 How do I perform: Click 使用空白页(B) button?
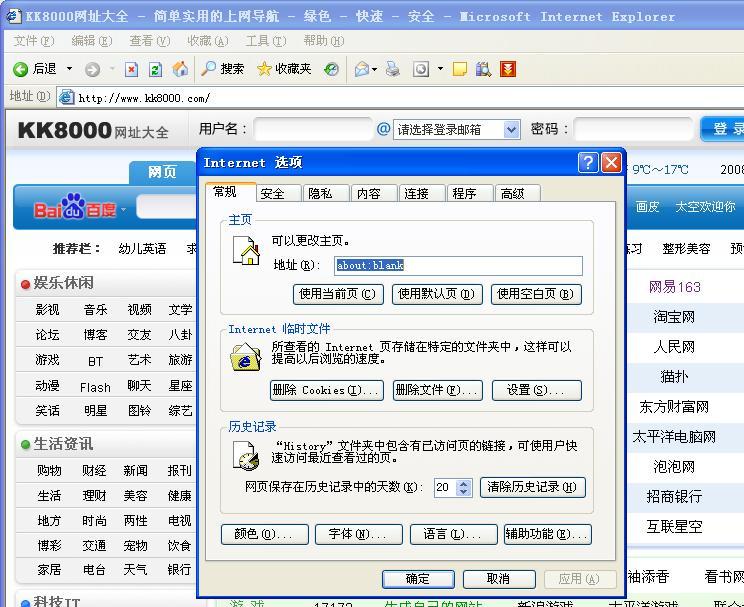coord(536,294)
